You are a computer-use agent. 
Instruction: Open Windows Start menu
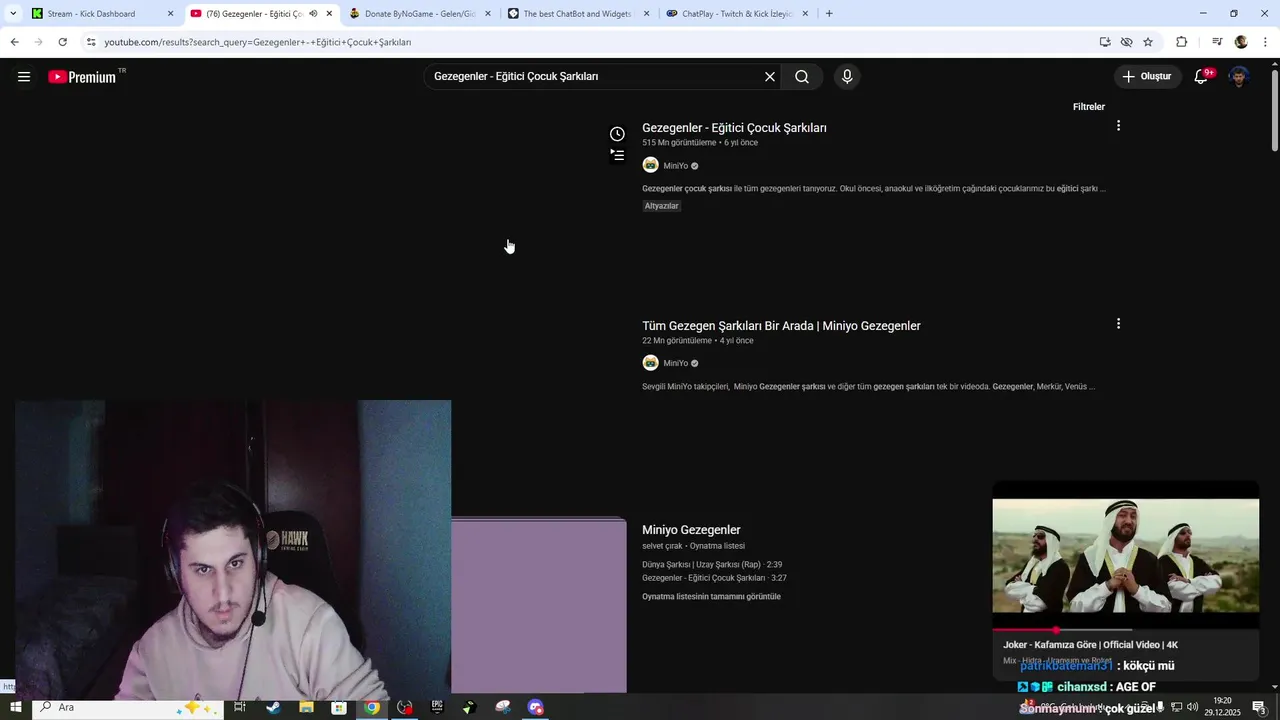[15, 707]
